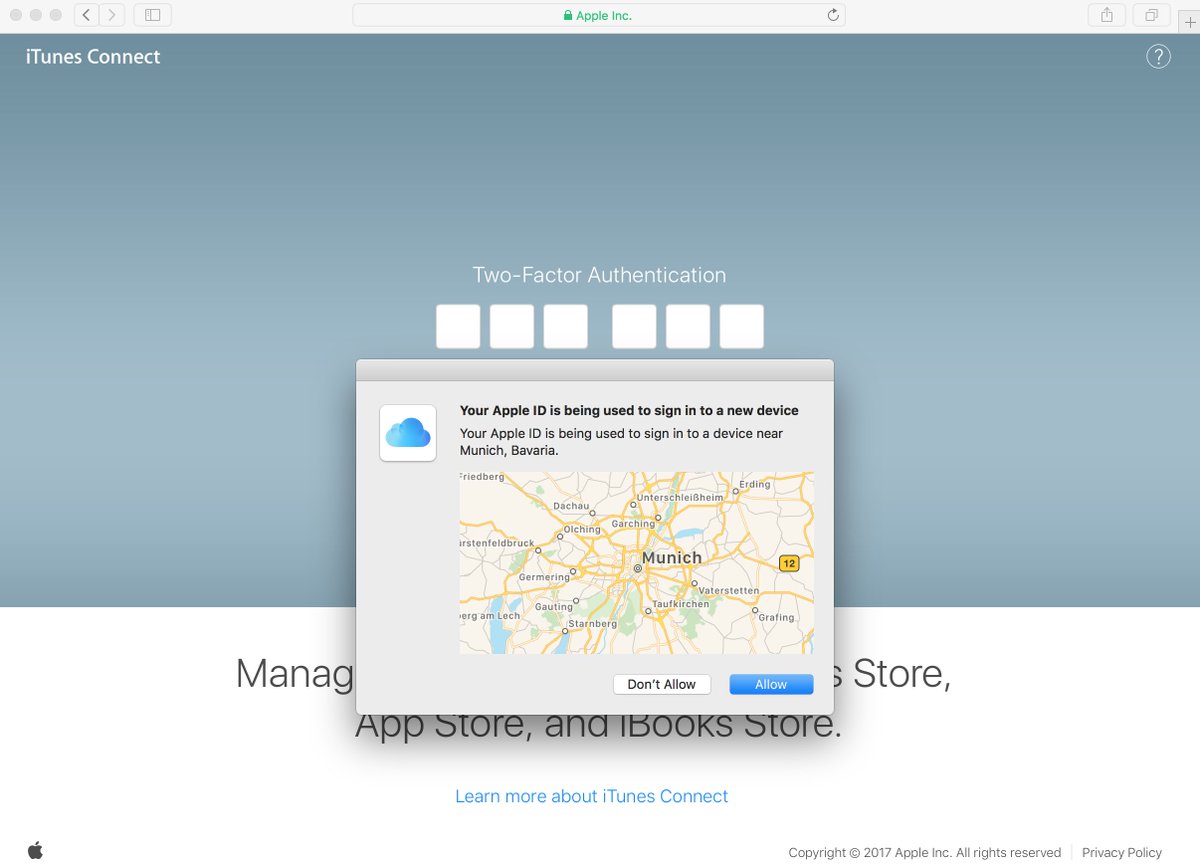1200x868 pixels.
Task: Click the iTunes Connect header title
Action: click(x=92, y=57)
